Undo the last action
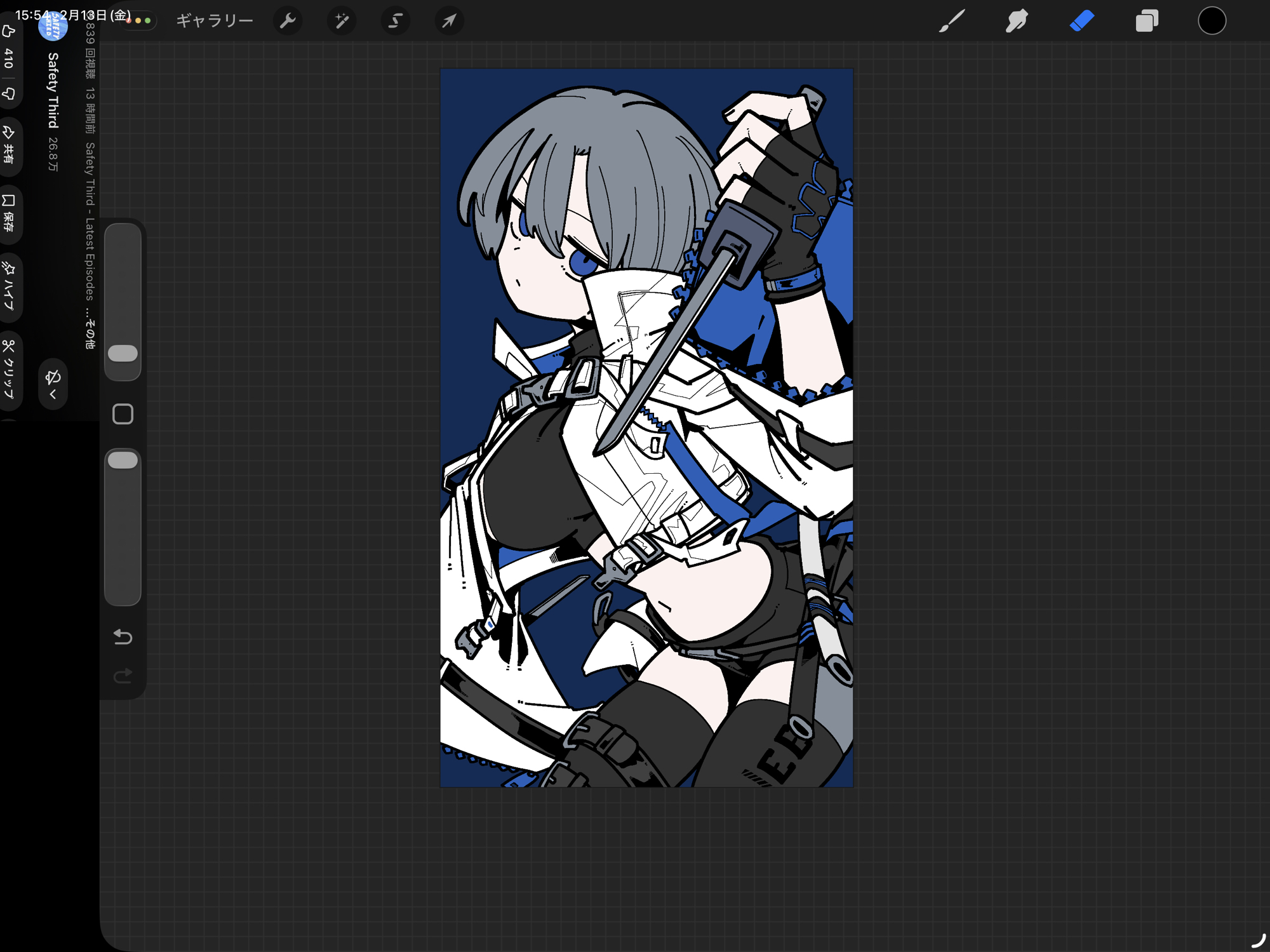The width and height of the screenshot is (1270, 952). 123,636
